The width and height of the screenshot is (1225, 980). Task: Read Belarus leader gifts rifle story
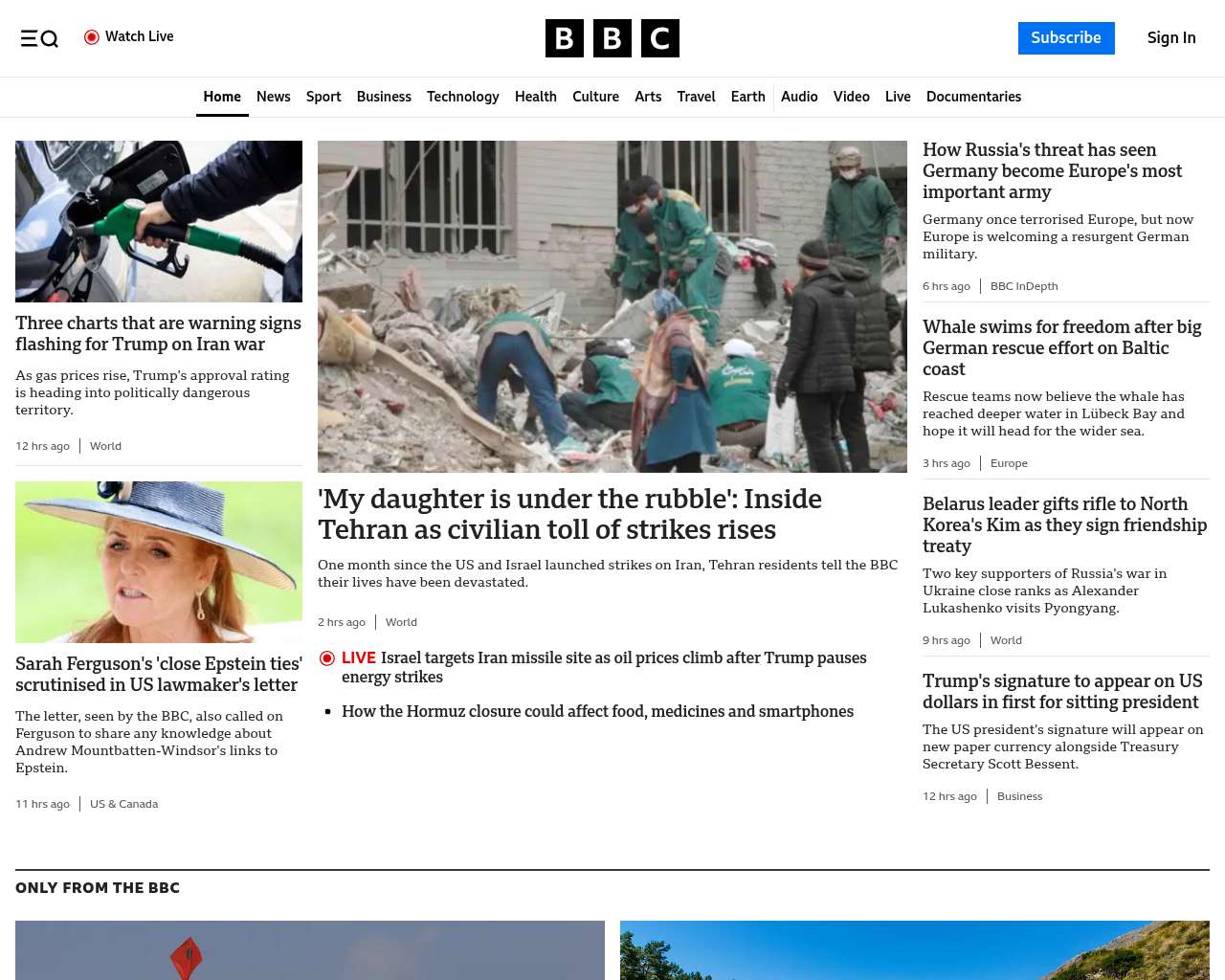click(1064, 524)
